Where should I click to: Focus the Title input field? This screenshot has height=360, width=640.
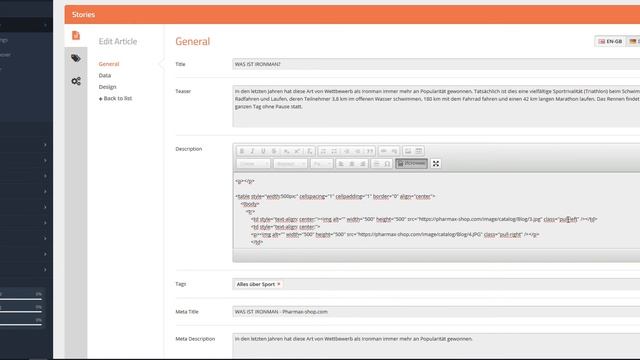click(x=436, y=64)
